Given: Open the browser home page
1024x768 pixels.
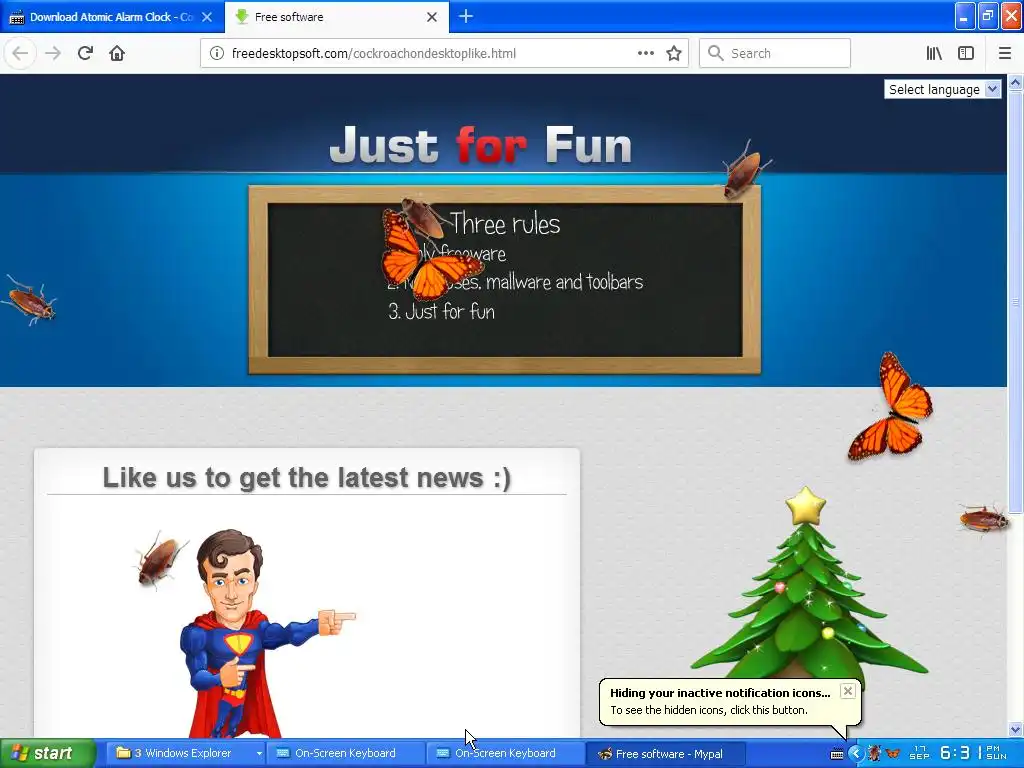Looking at the screenshot, I should click(x=117, y=53).
